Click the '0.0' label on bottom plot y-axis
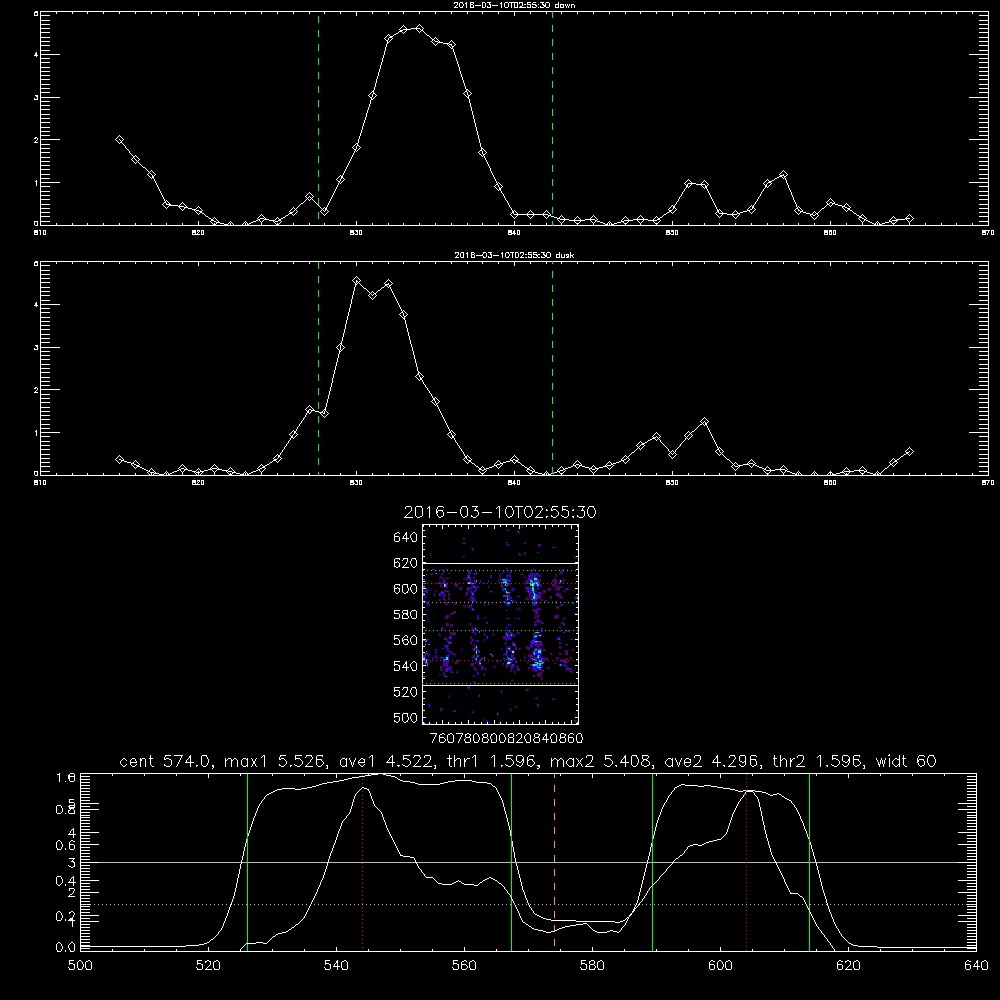The image size is (1000, 1000). pos(66,947)
